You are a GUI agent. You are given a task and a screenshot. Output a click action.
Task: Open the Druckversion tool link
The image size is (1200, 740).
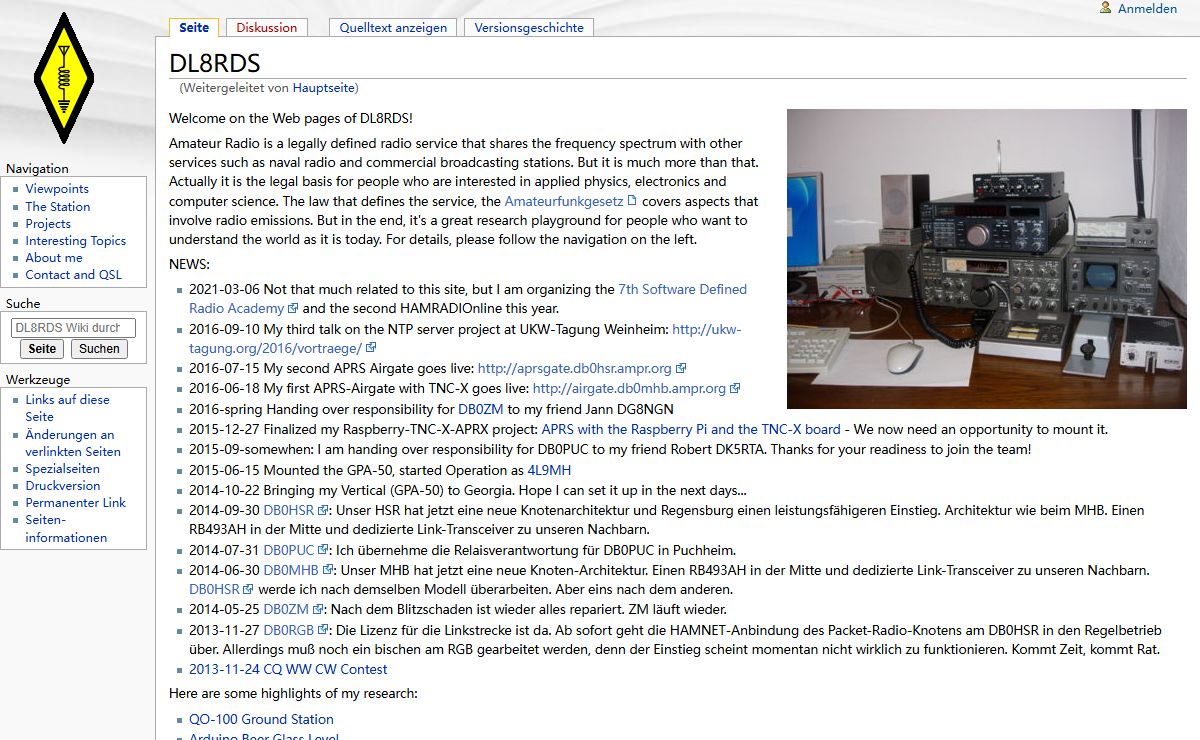(62, 485)
